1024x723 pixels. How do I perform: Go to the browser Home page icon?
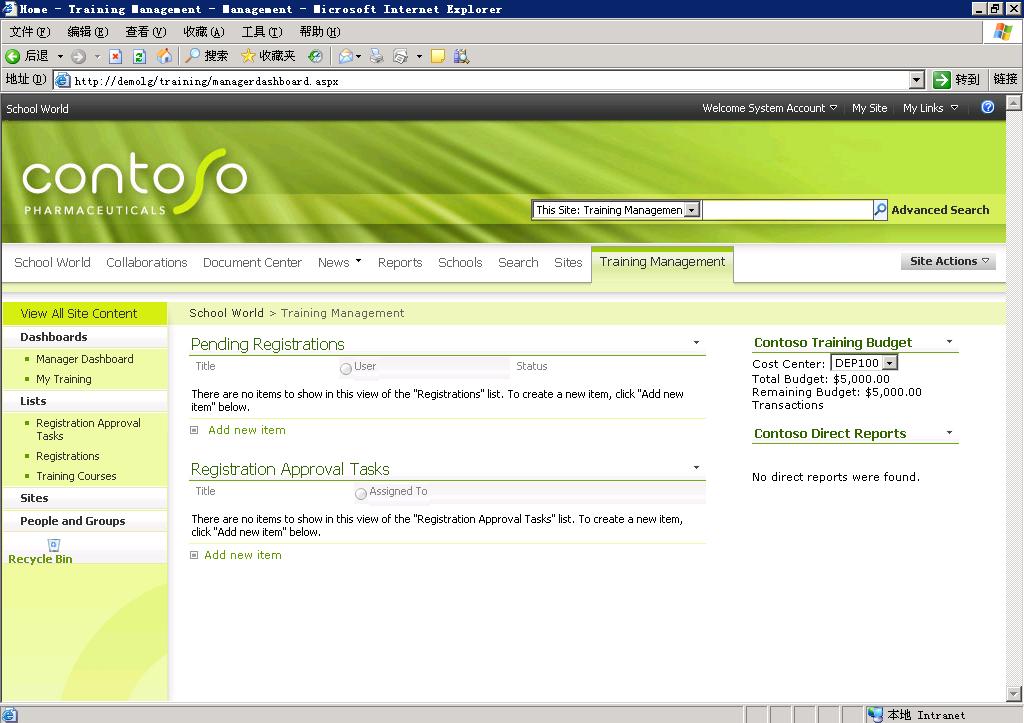(164, 56)
